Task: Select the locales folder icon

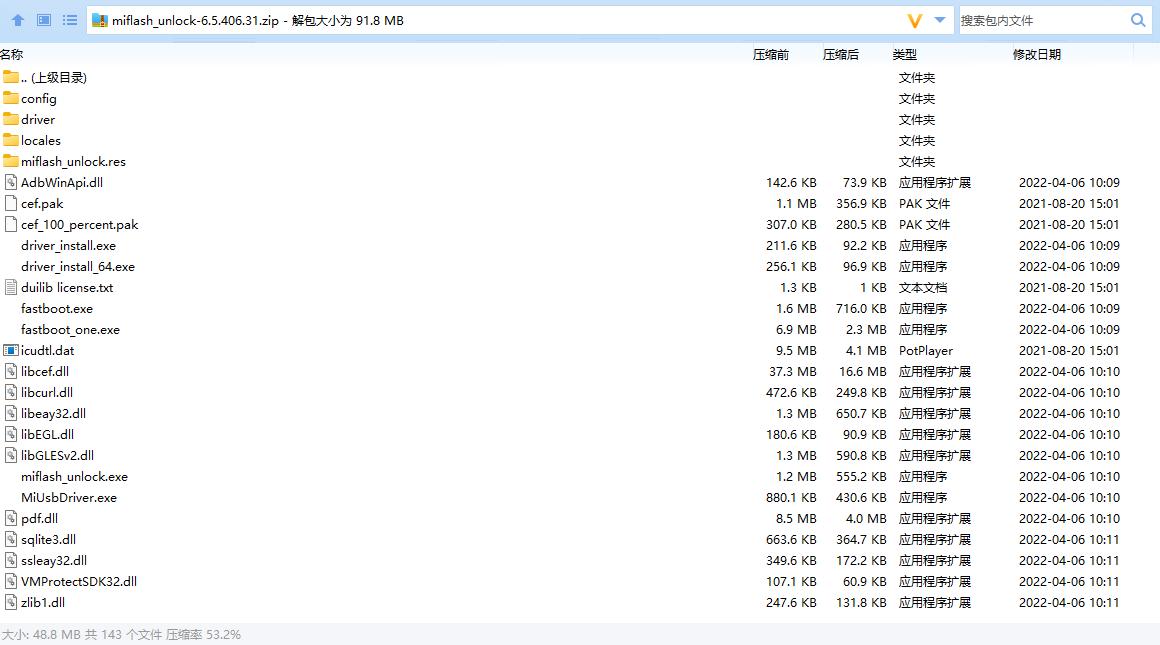Action: pos(10,140)
